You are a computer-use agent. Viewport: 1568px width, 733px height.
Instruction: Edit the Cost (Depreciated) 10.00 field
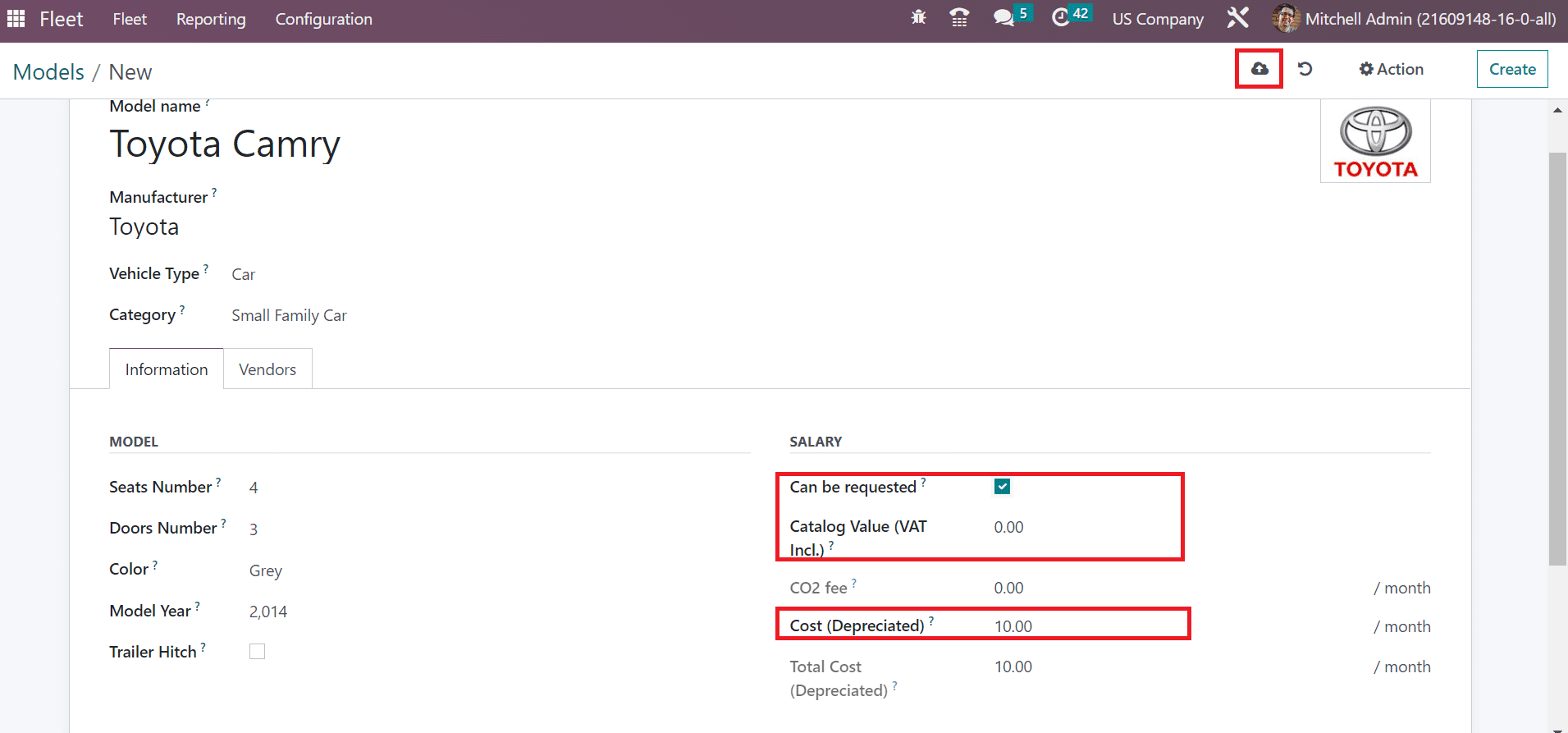1013,626
